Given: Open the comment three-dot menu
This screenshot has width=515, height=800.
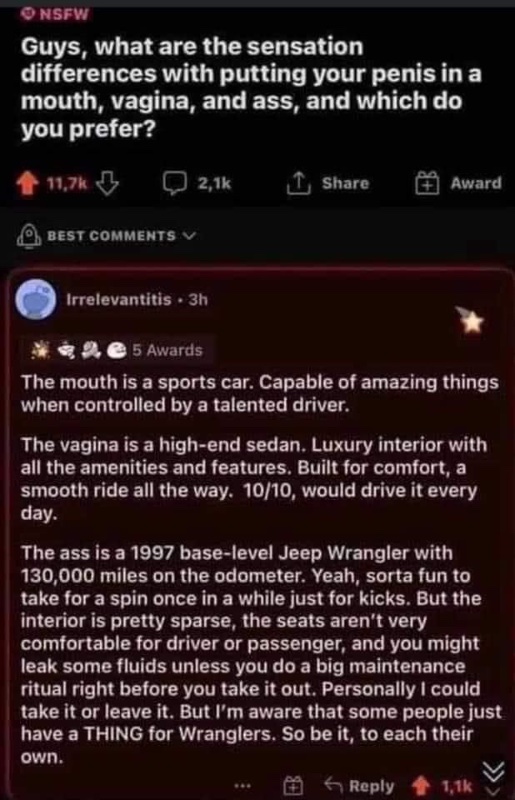Looking at the screenshot, I should pyautogui.click(x=244, y=786).
